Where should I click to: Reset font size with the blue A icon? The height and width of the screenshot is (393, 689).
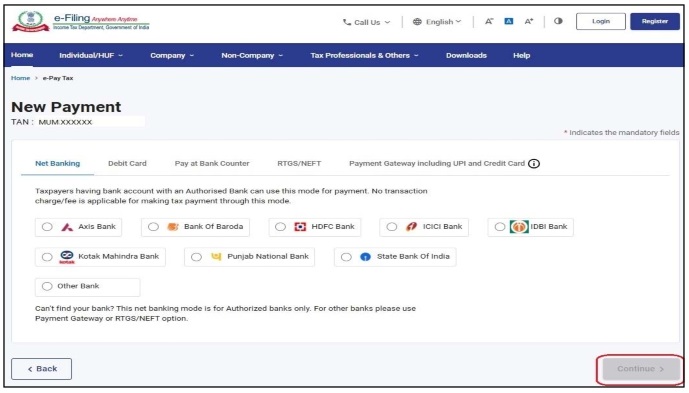point(509,21)
